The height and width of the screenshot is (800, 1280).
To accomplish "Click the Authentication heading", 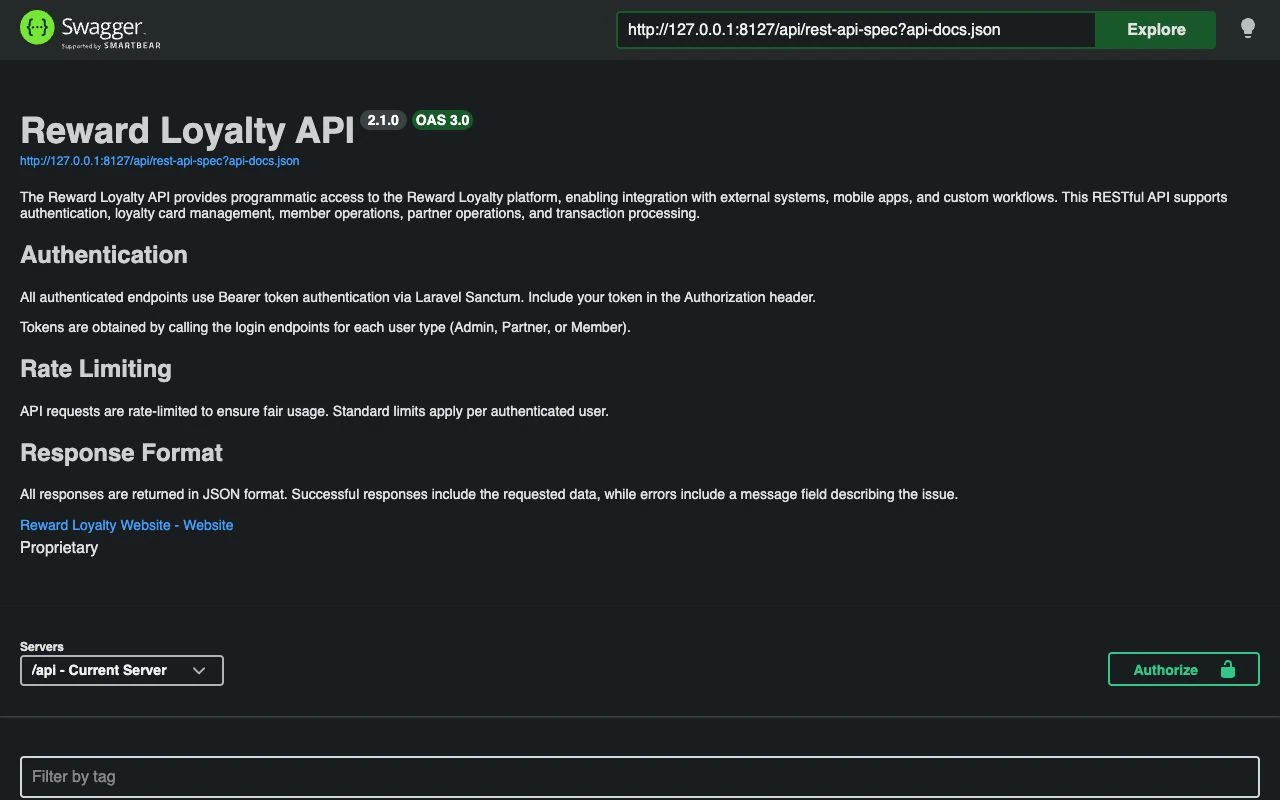I will [x=104, y=255].
